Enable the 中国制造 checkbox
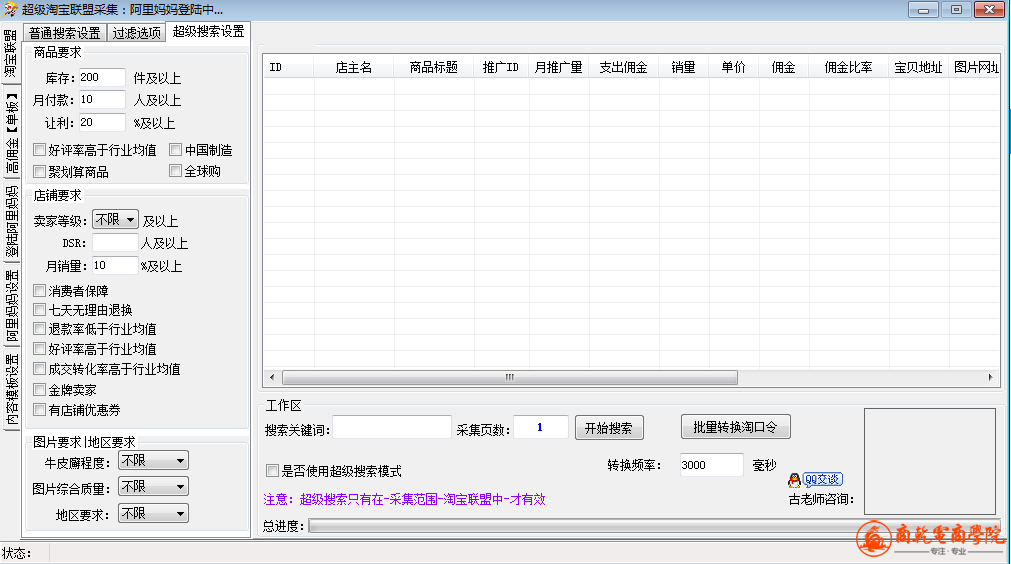 tap(176, 150)
